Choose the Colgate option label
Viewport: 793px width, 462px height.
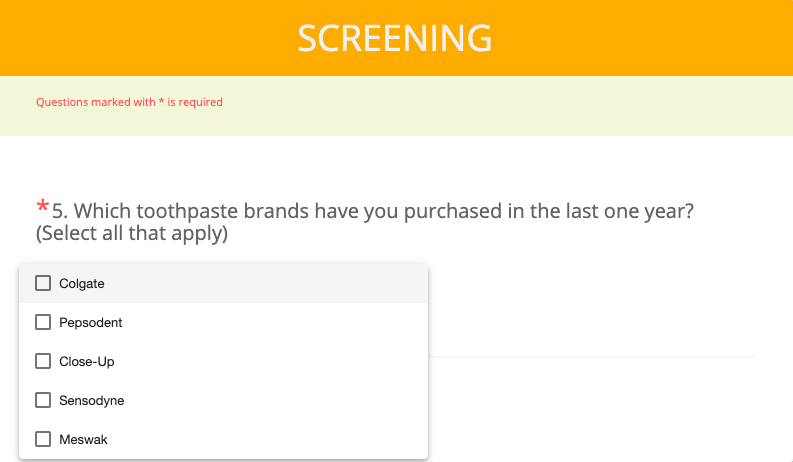81,284
